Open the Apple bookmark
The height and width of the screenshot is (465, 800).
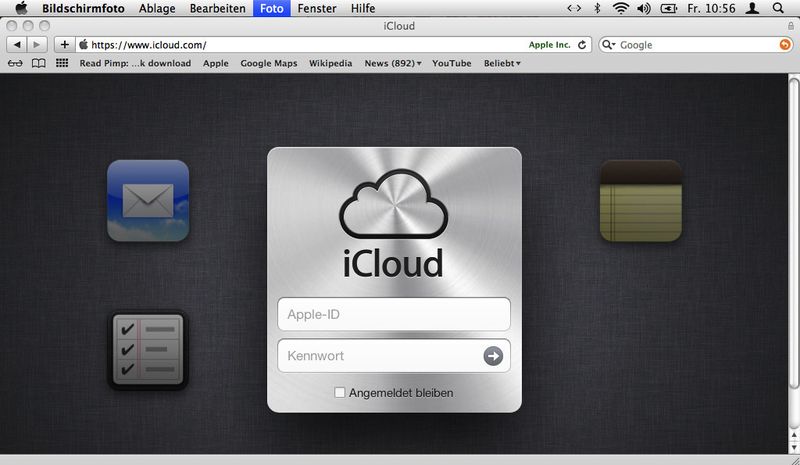point(216,63)
